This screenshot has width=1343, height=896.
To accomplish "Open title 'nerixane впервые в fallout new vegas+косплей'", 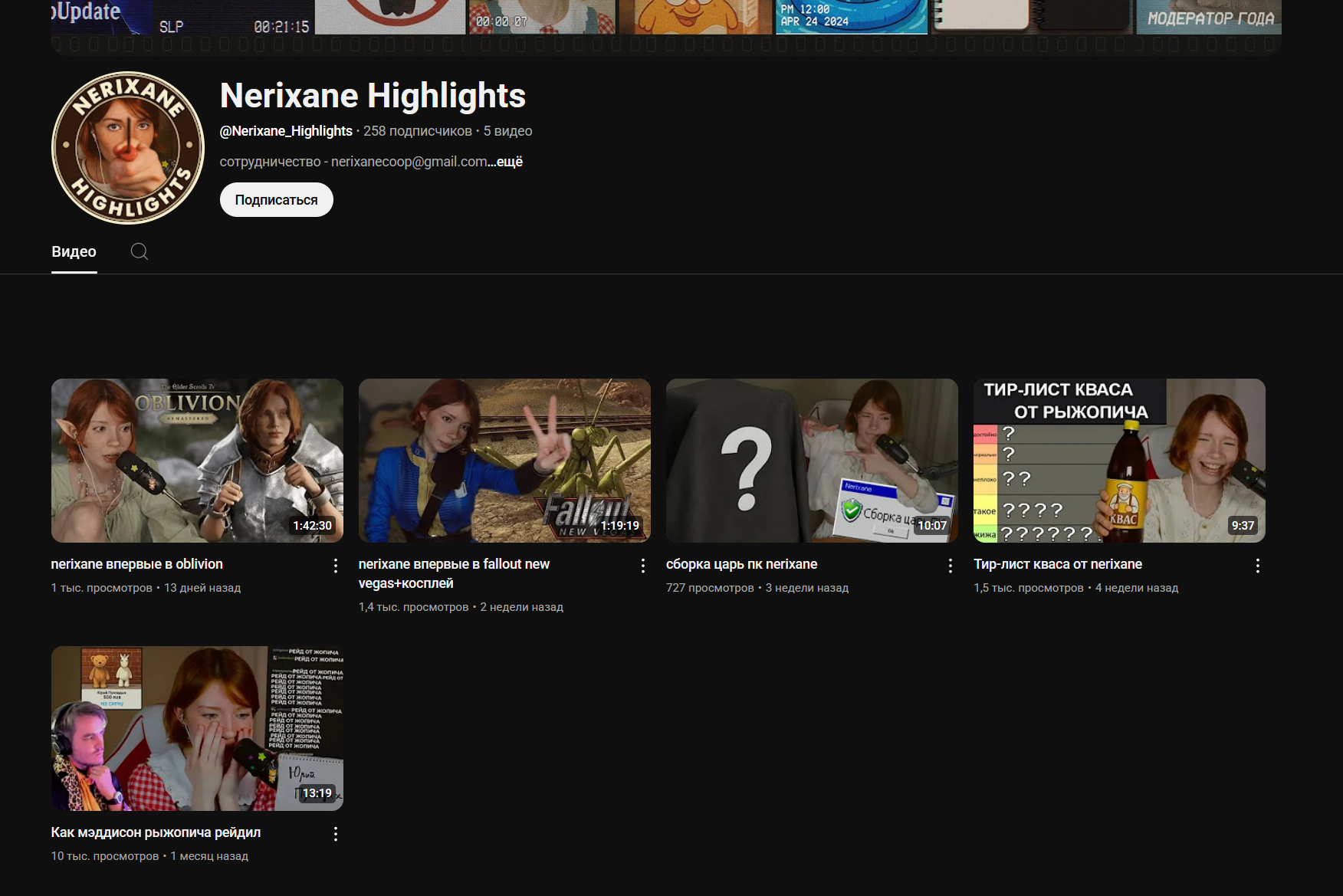I will point(454,573).
